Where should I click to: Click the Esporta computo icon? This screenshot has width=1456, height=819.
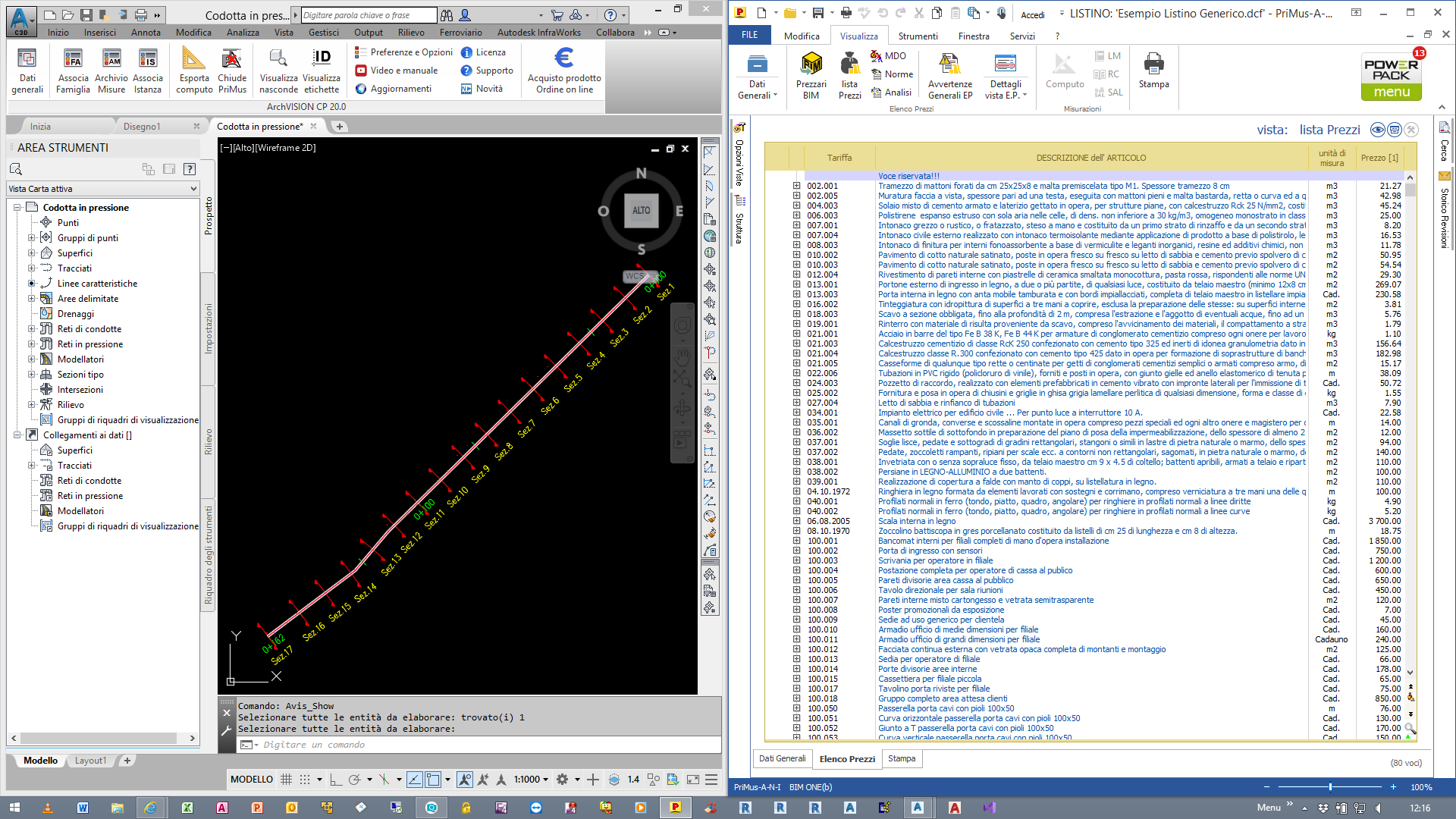194,60
